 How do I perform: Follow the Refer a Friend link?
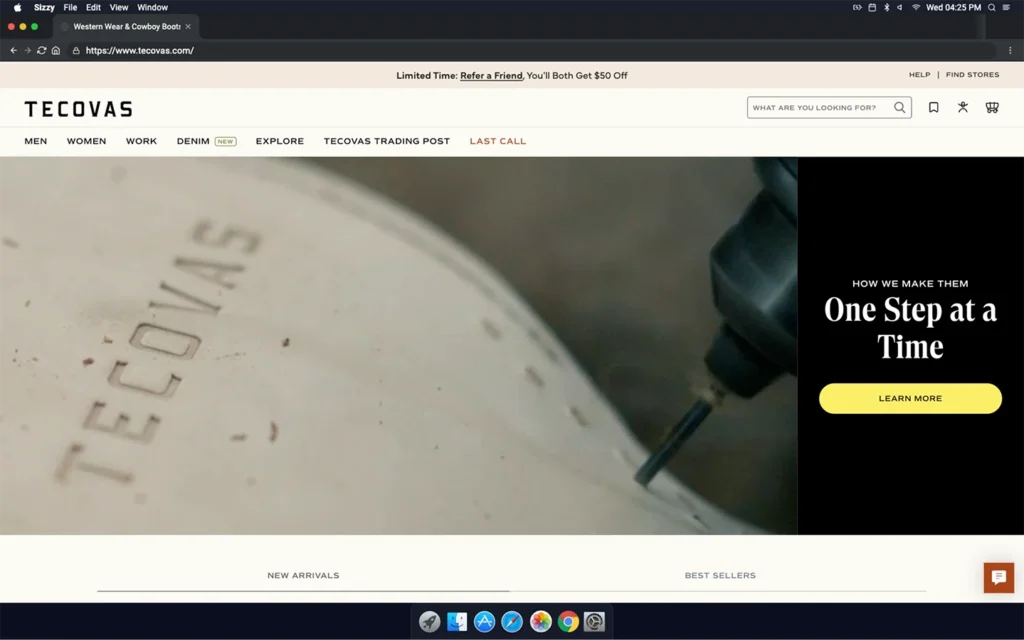[x=491, y=75]
